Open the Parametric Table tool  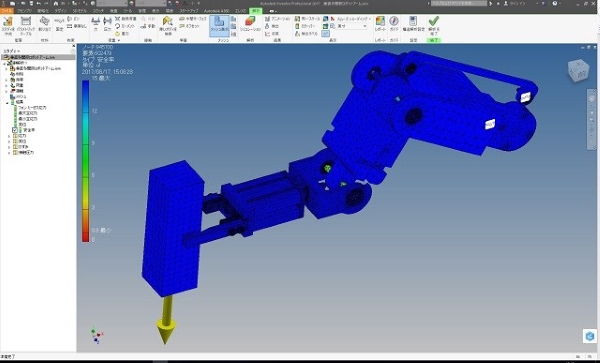coord(26,26)
